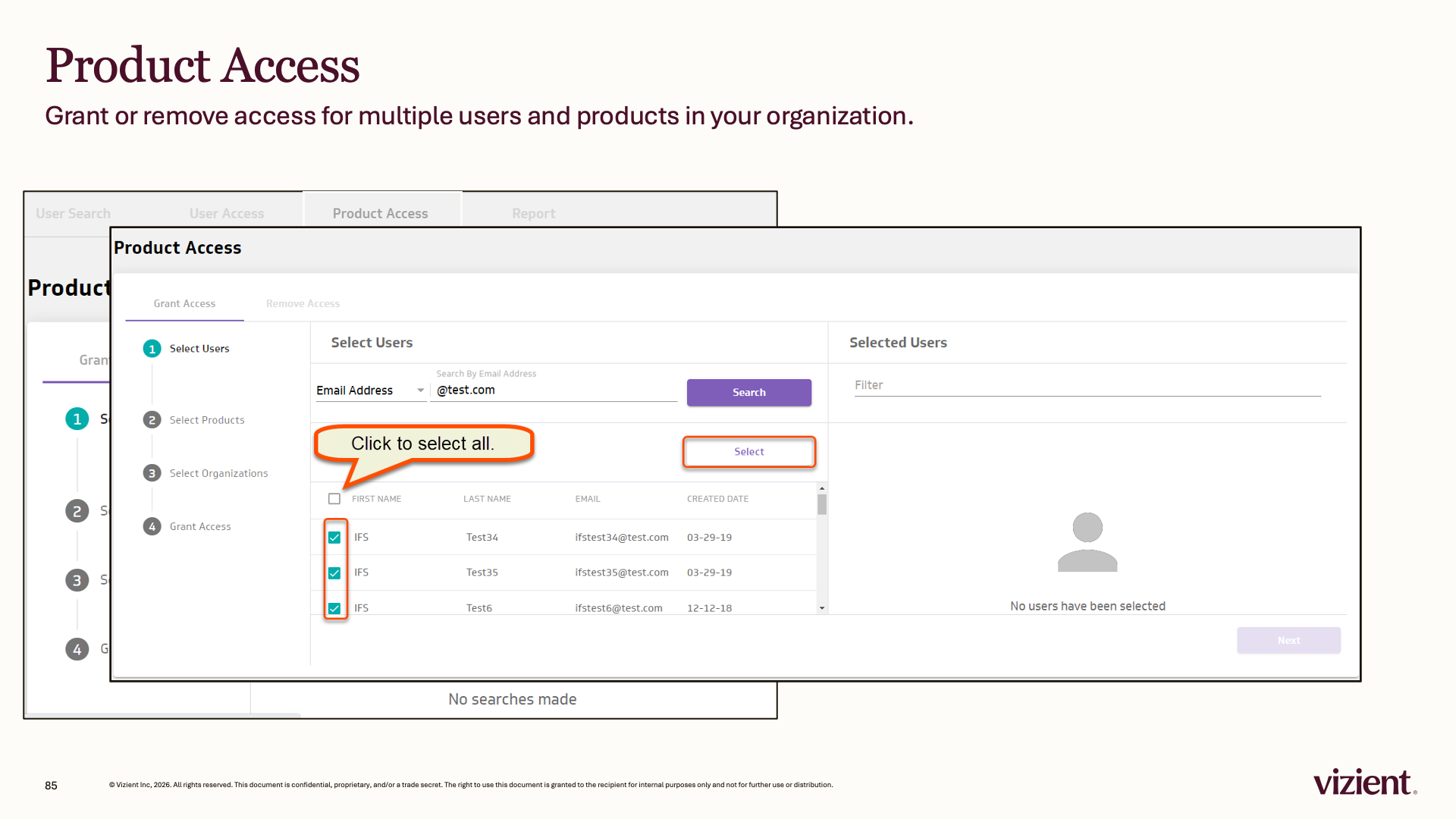This screenshot has width=1456, height=819.
Task: Check the select-all checkbox beside First Name
Action: pos(334,499)
